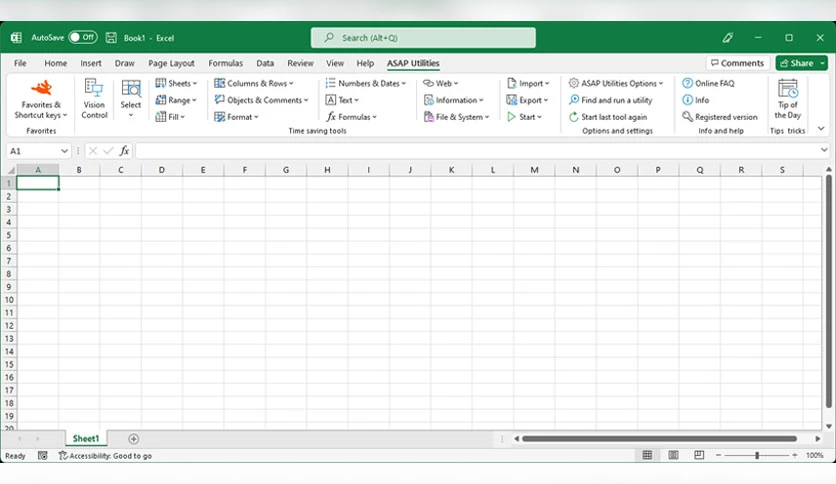
Task: Open the Export utilities menu
Action: point(527,100)
